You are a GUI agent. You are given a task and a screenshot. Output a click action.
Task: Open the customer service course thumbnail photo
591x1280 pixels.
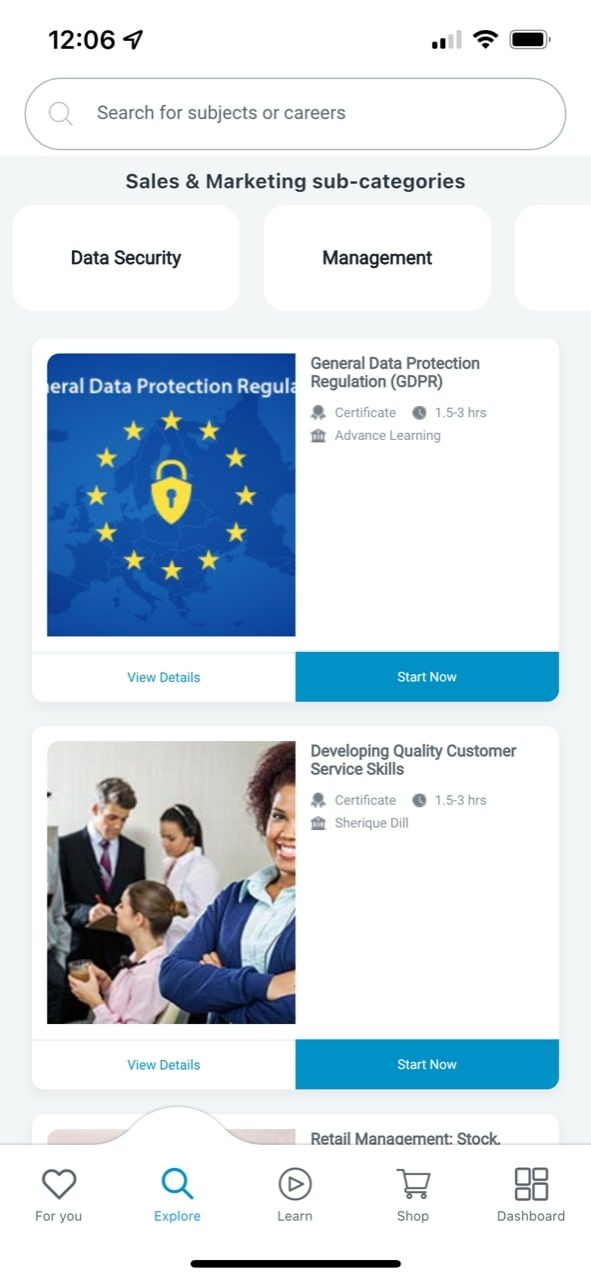[x=171, y=883]
